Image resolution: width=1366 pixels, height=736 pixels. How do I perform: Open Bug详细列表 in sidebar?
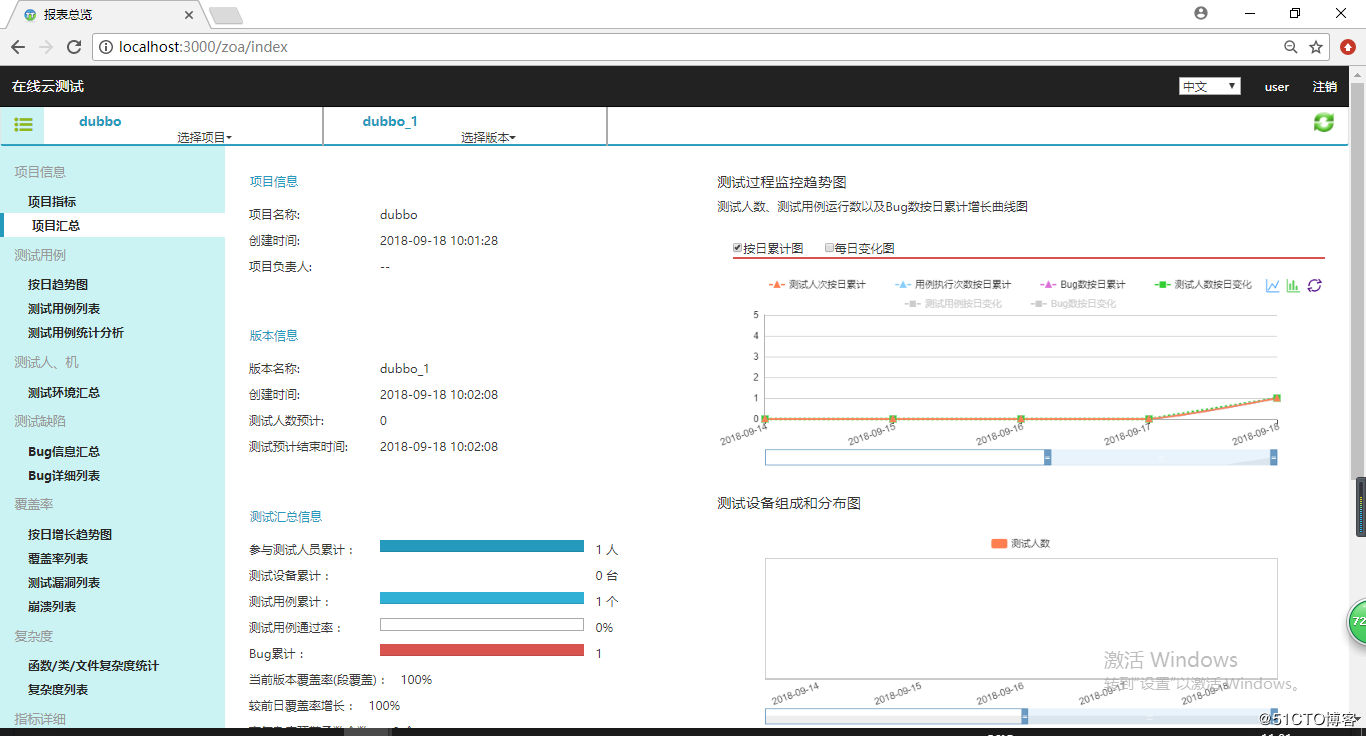(64, 476)
